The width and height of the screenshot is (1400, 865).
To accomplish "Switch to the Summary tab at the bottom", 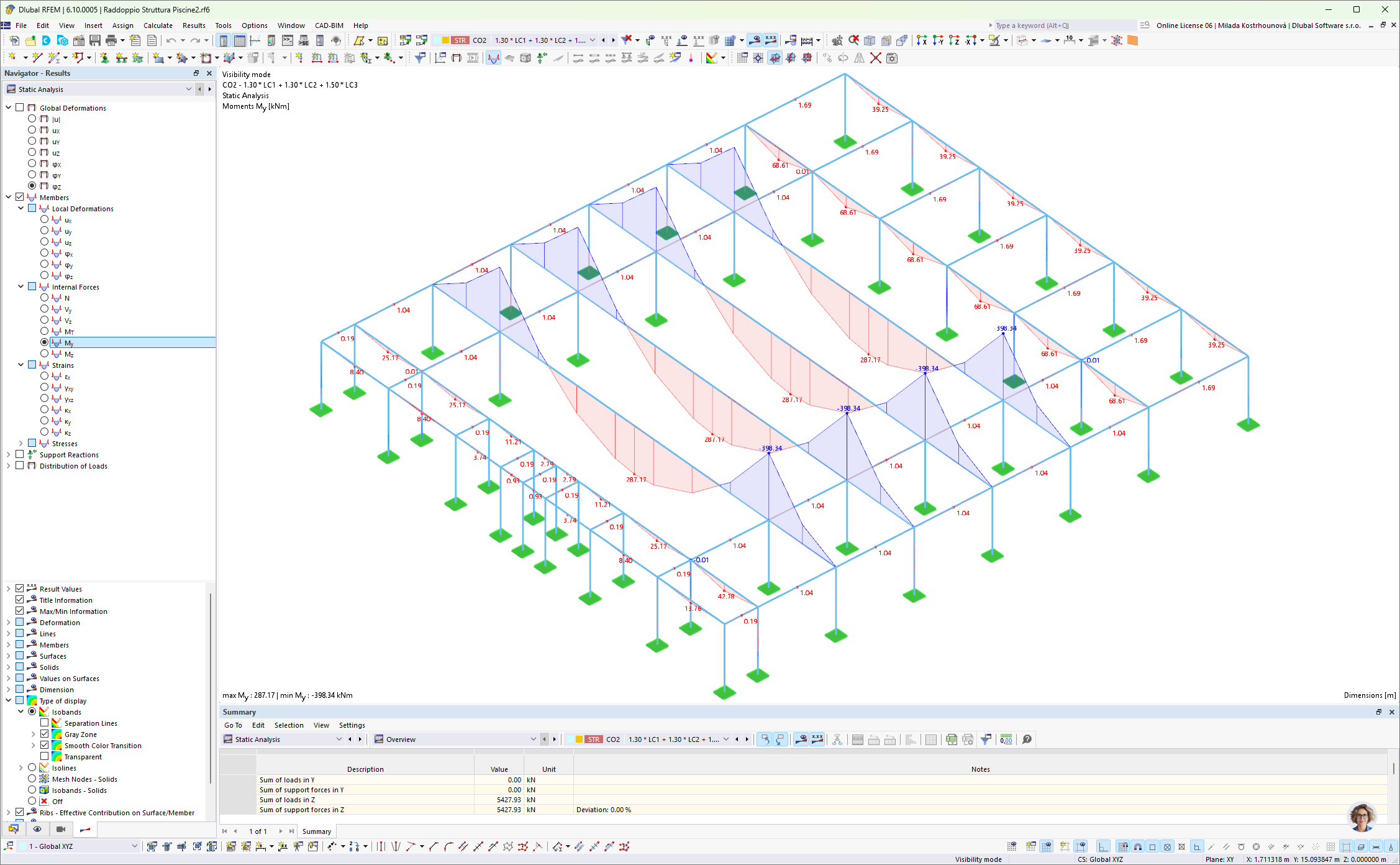I will pos(317,831).
